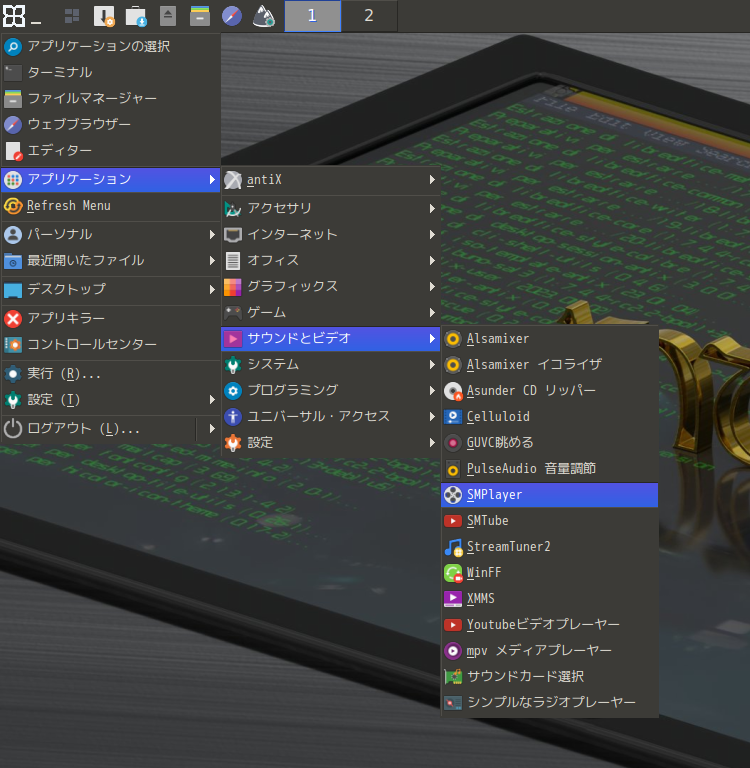This screenshot has width=750, height=768.
Task: Click the WinFF converter icon
Action: coord(453,573)
